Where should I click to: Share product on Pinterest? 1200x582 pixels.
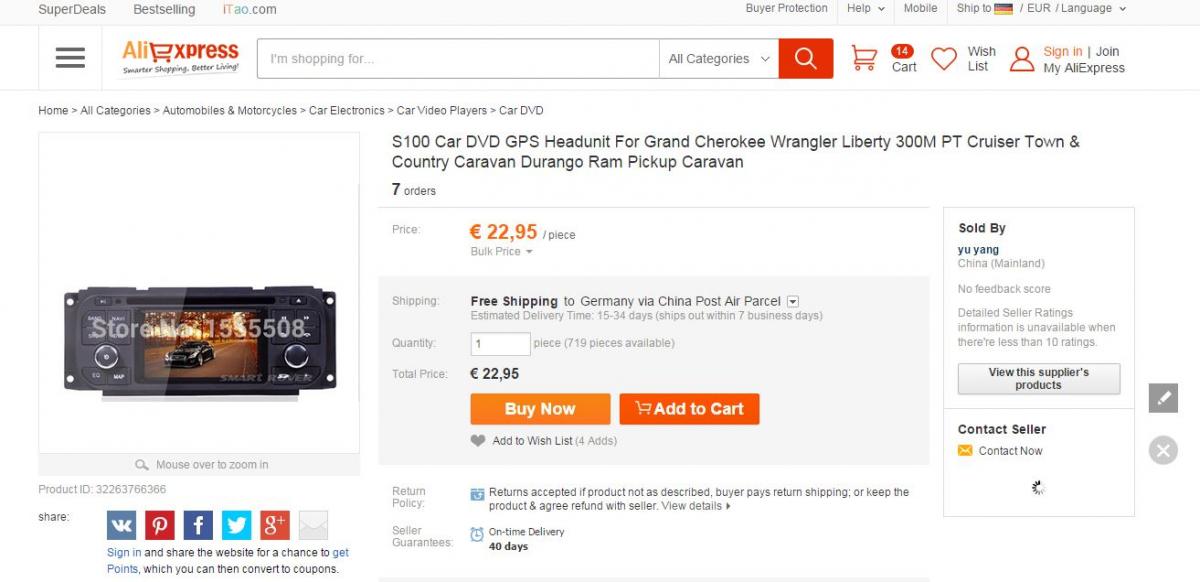tap(160, 525)
